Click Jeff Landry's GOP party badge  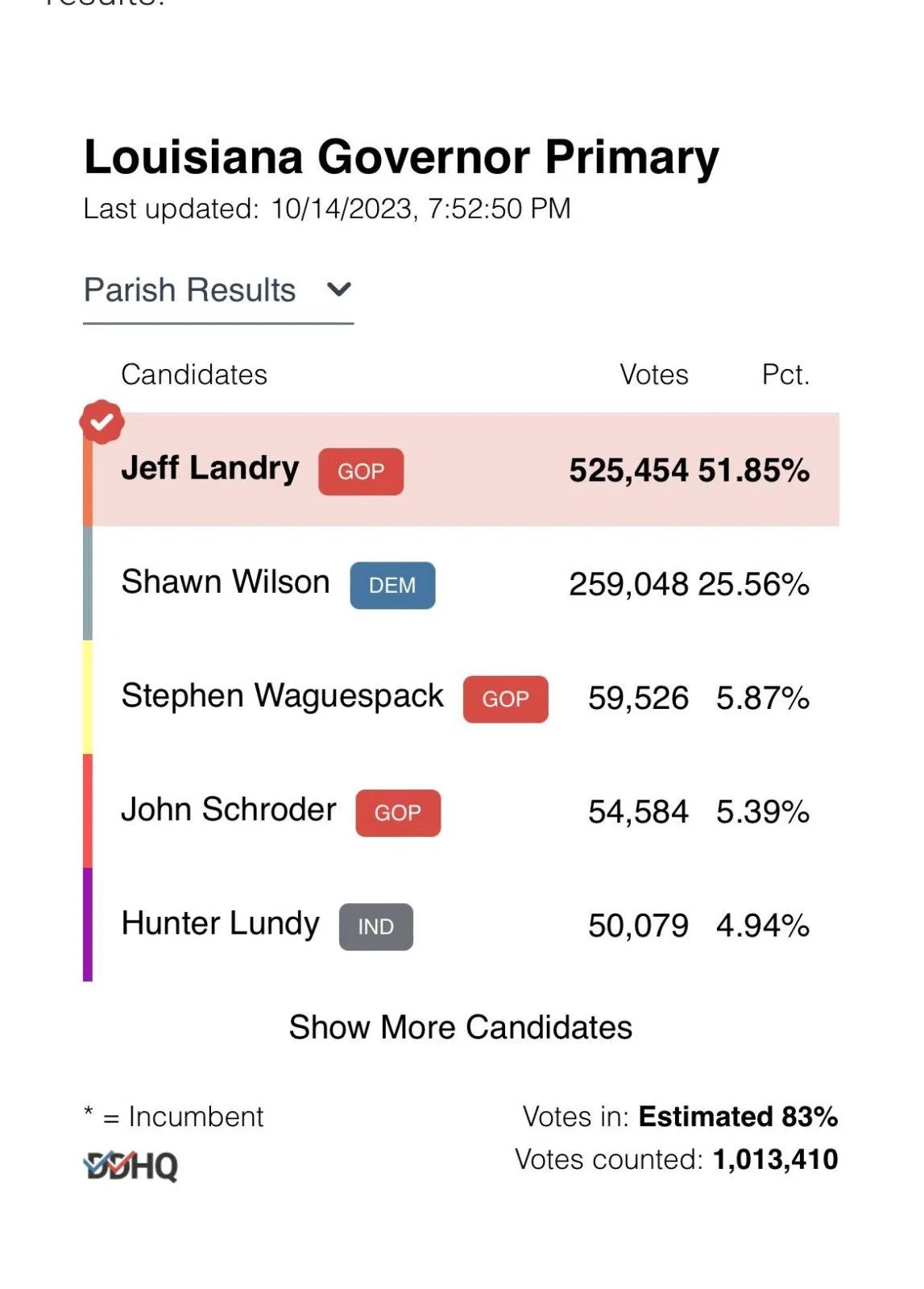pos(361,471)
